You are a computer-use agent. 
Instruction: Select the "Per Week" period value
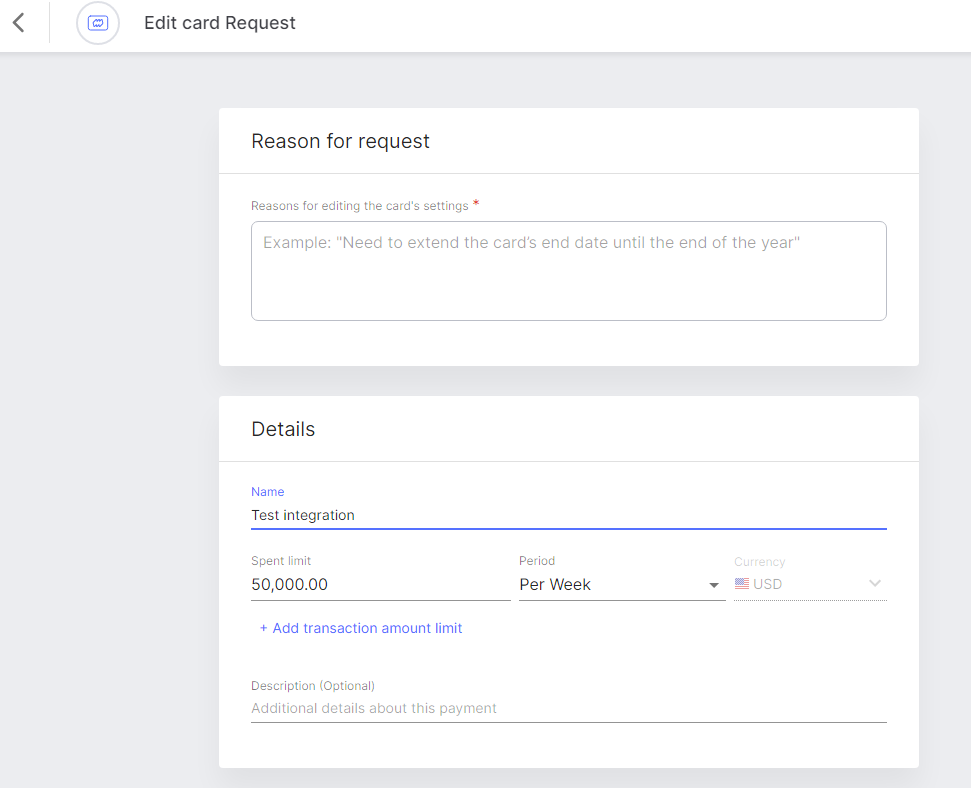tap(555, 584)
